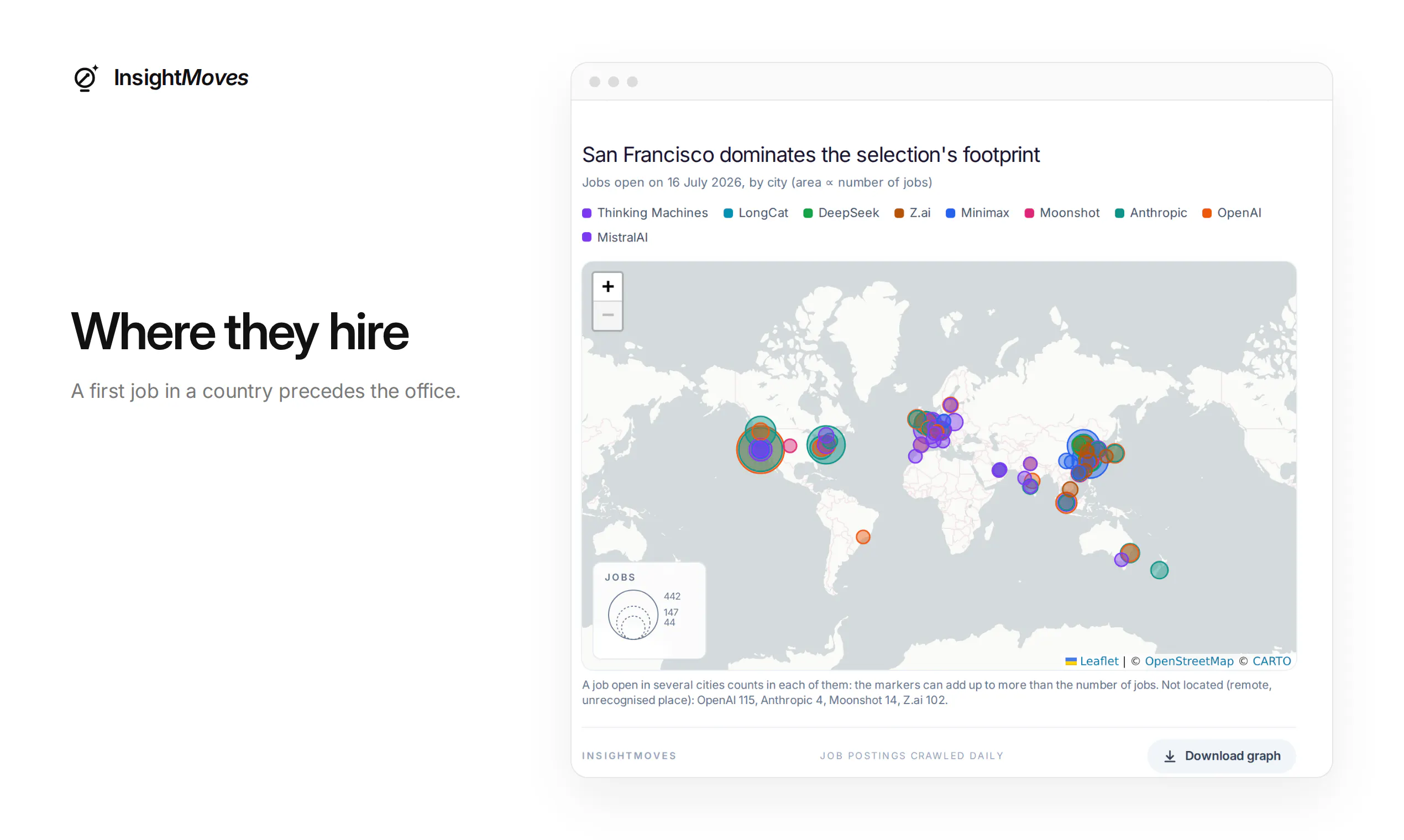Click the InsightMoves logo icon
Image resolution: width=1404 pixels, height=840 pixels.
tap(86, 77)
